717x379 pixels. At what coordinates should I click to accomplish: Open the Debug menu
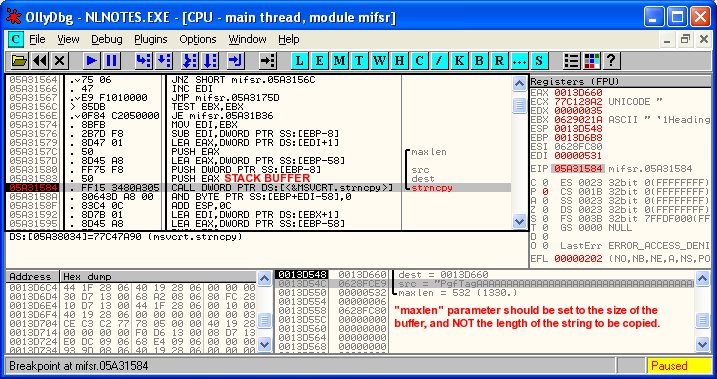coord(107,40)
